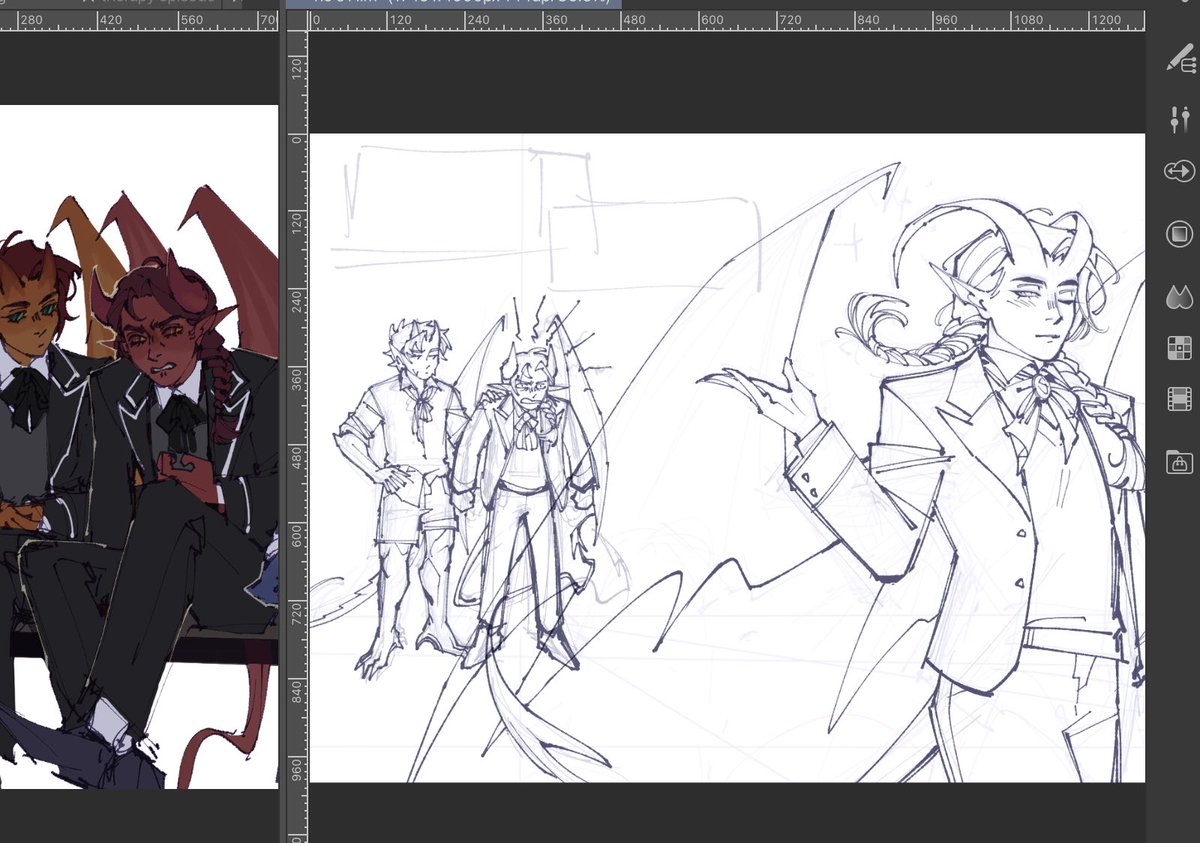
Task: Open the color wheel circle-with-square icon
Action: 1179,234
